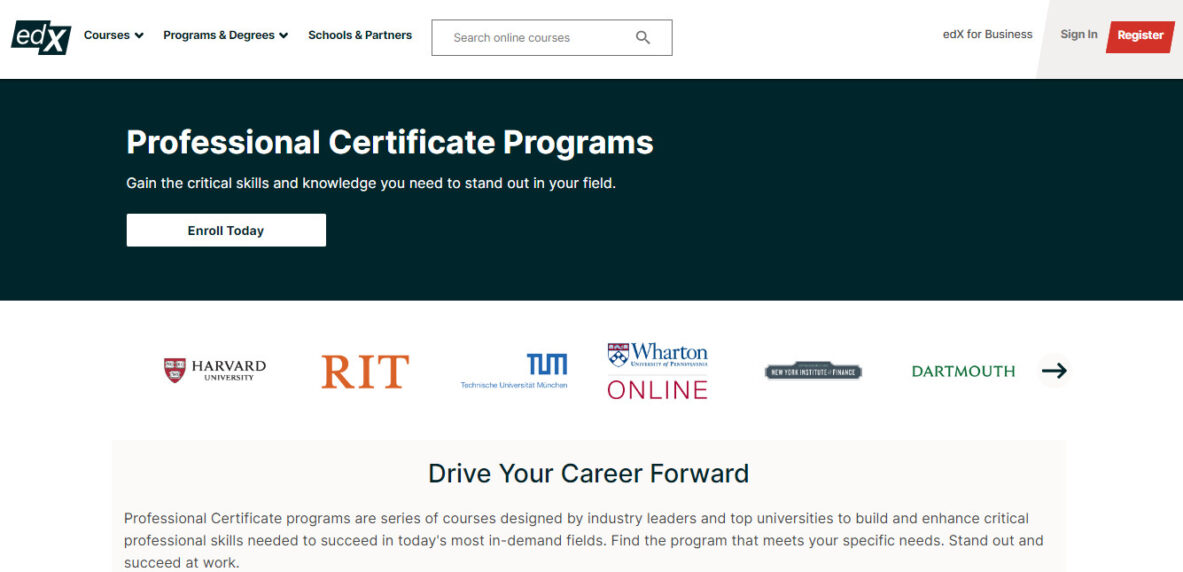Click the Wharton Online logo

click(658, 371)
